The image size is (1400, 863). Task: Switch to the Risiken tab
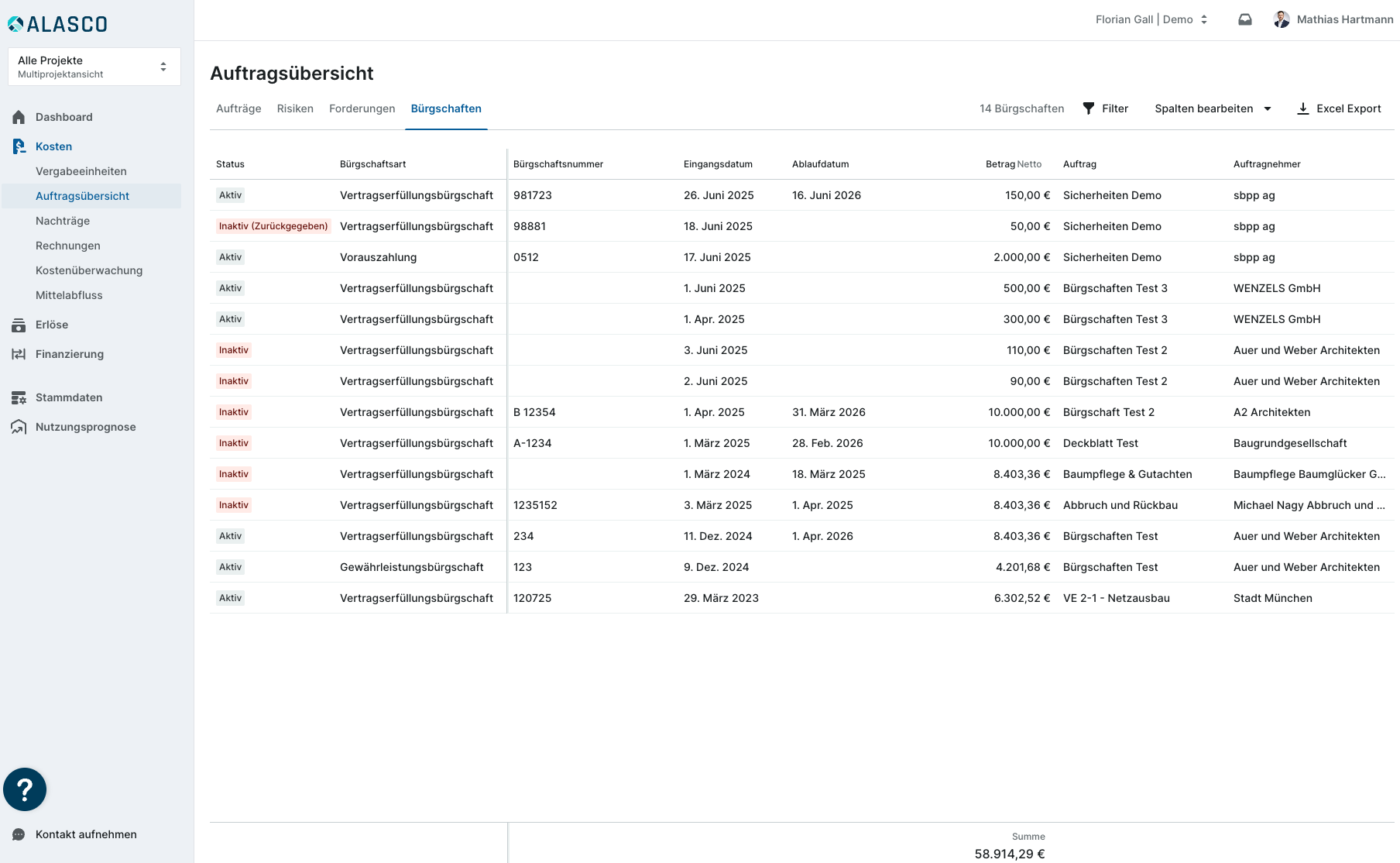(295, 108)
